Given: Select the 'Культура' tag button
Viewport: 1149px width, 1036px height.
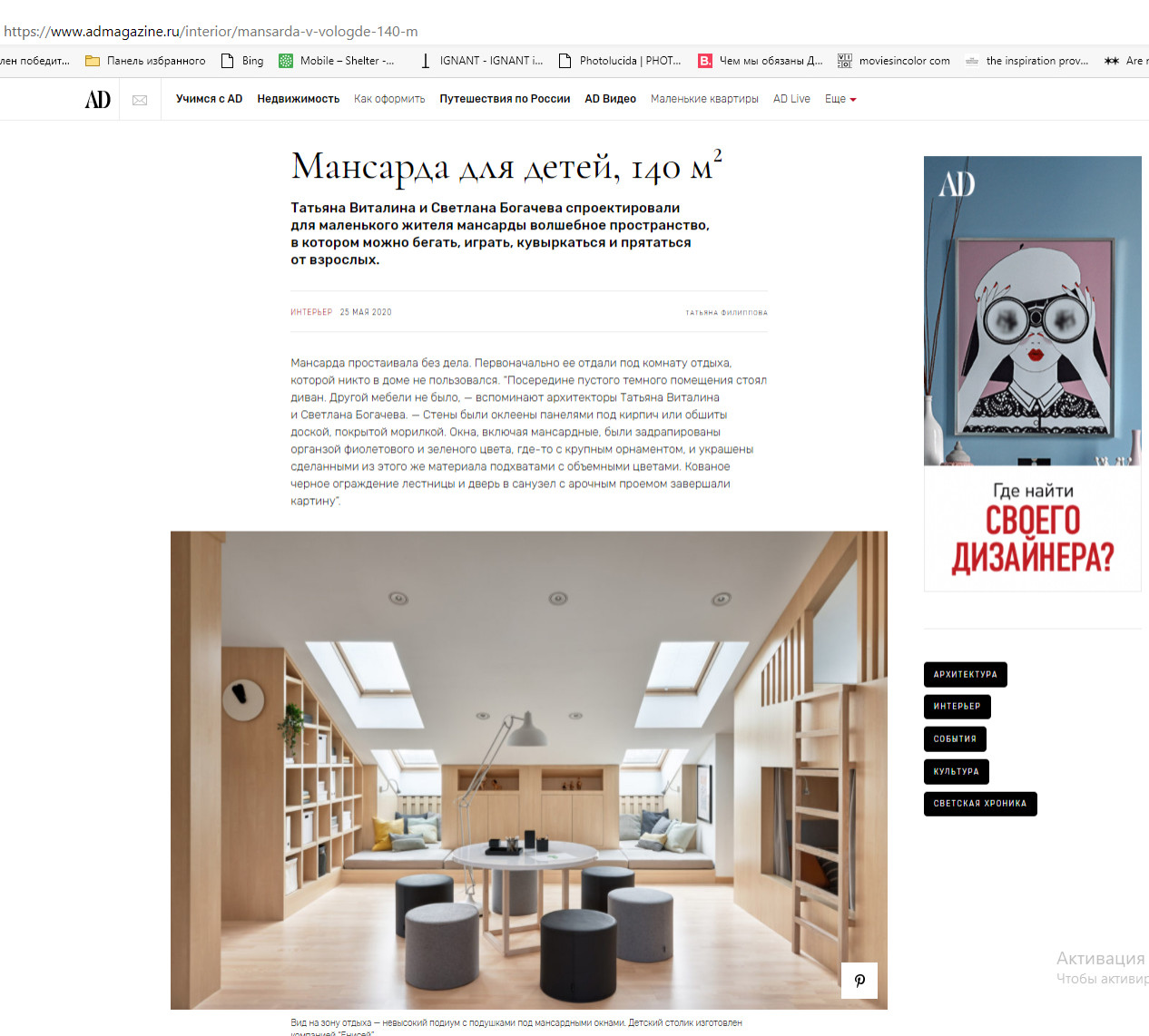Looking at the screenshot, I should (956, 771).
